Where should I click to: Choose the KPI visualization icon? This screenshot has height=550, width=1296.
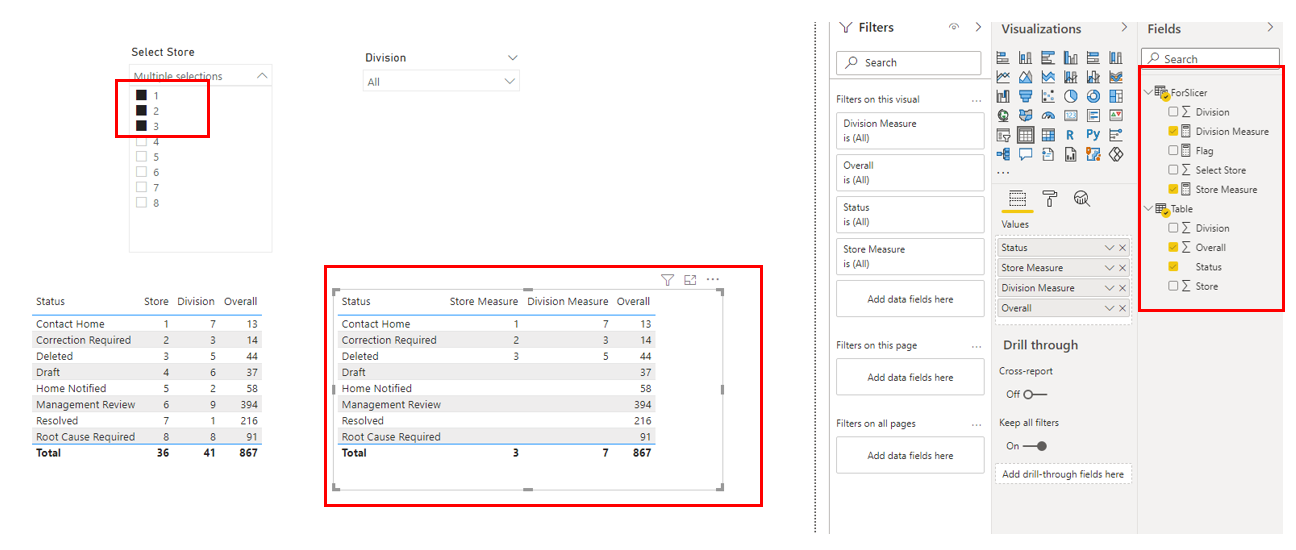(x=1116, y=115)
